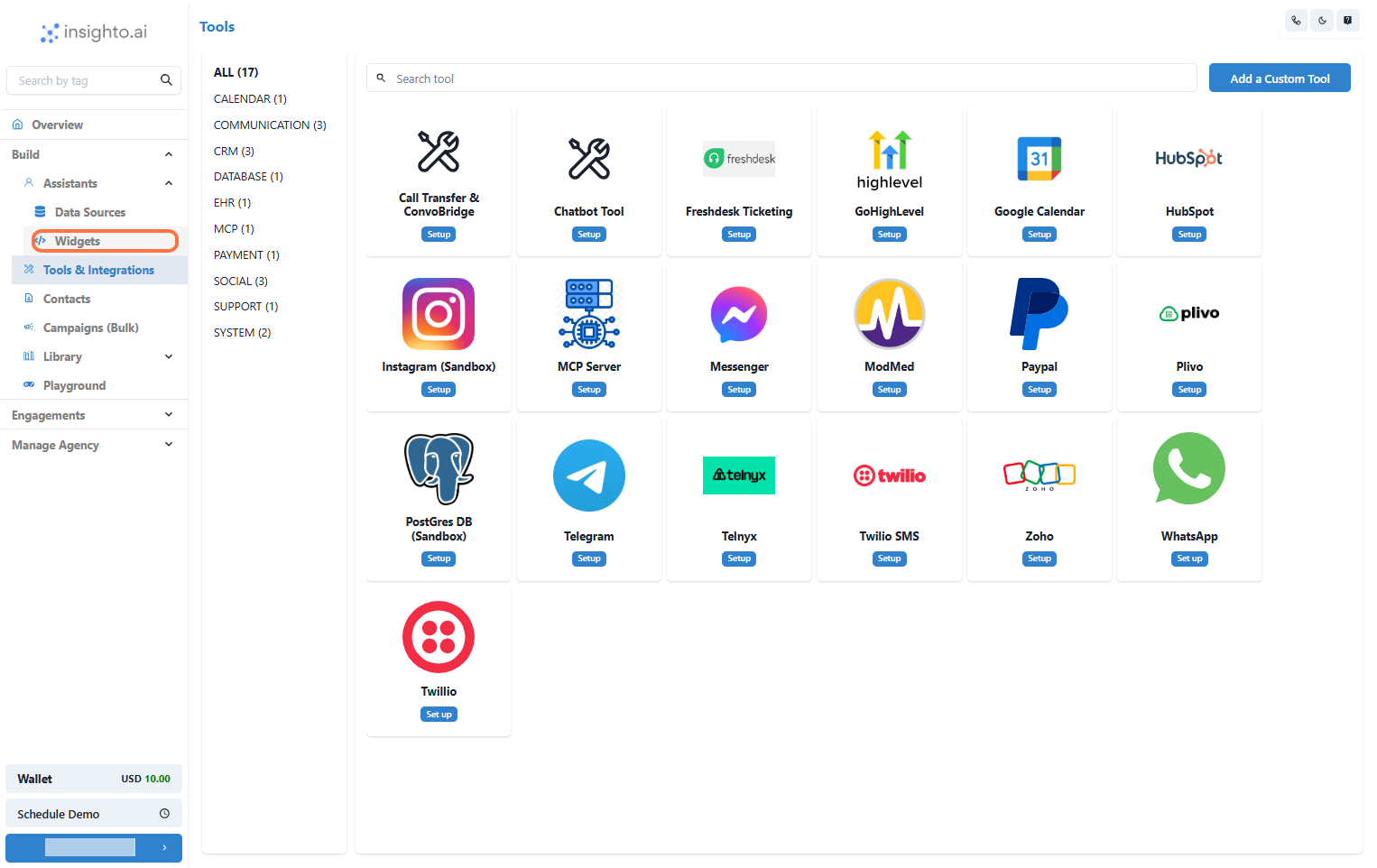The image size is (1377, 868).
Task: Filter tools by SYSTEM (2)
Action: [x=242, y=332]
